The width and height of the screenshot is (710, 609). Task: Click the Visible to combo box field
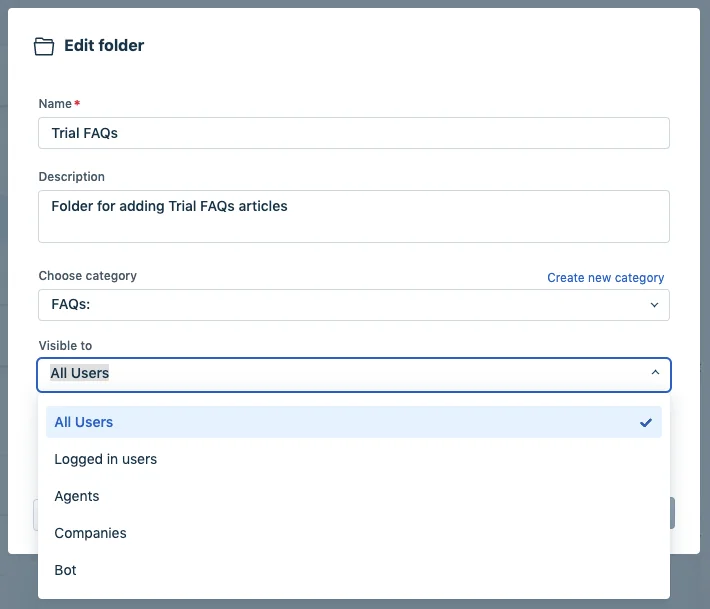click(x=354, y=375)
